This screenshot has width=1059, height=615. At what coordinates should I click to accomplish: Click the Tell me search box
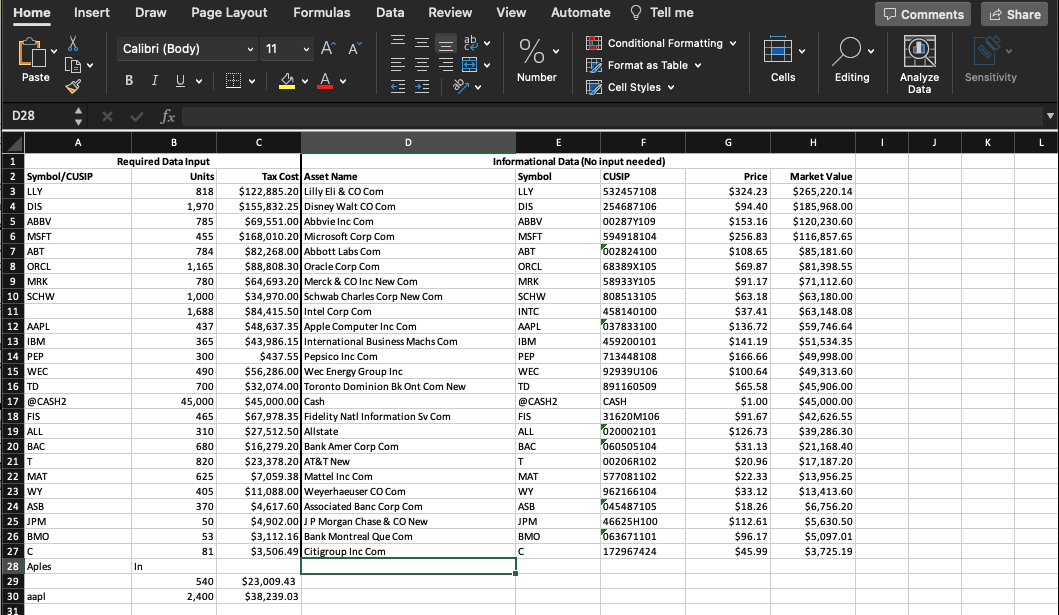tap(662, 13)
